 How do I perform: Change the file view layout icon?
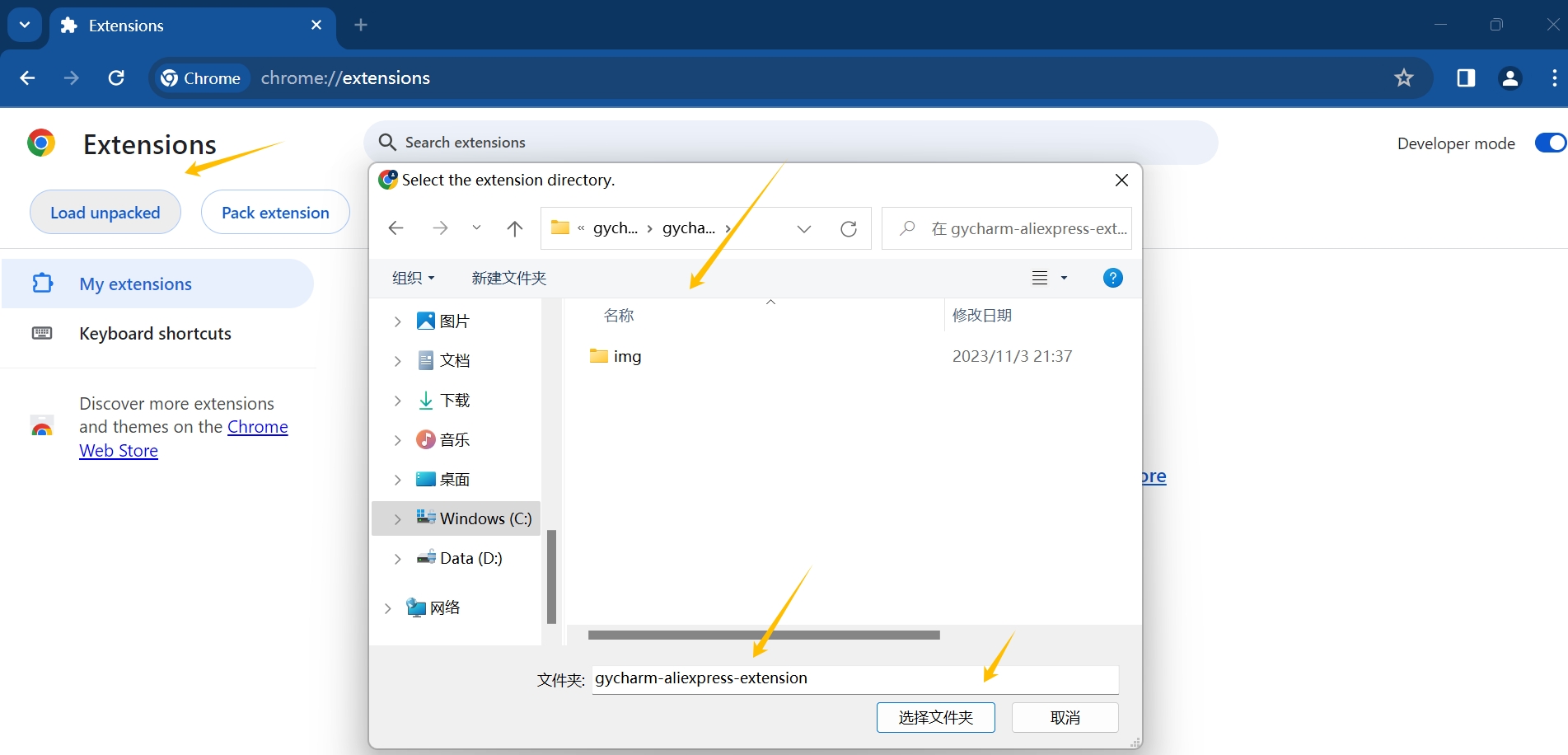pos(1040,278)
